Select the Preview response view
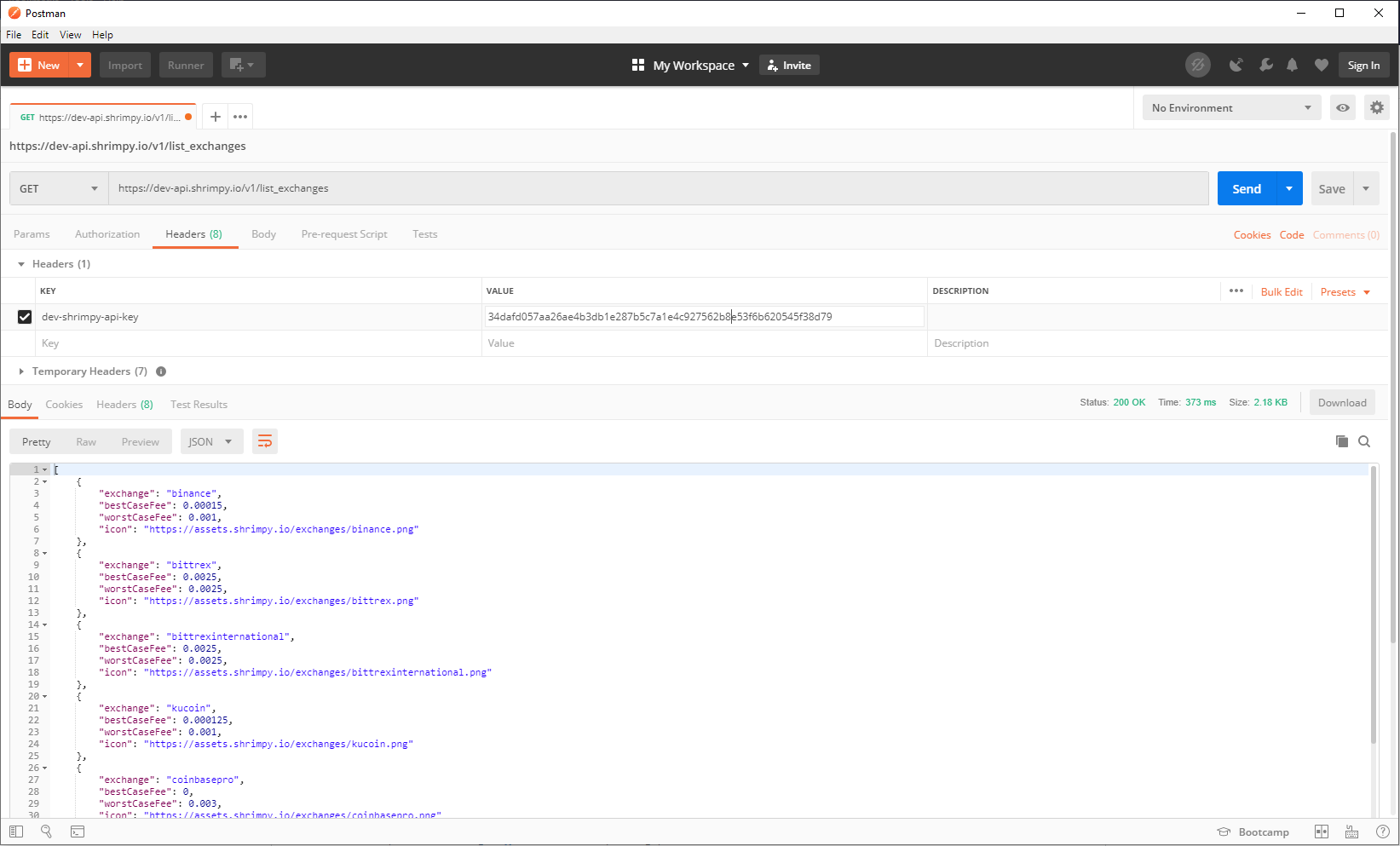Viewport: 1400px width, 846px height. point(141,441)
